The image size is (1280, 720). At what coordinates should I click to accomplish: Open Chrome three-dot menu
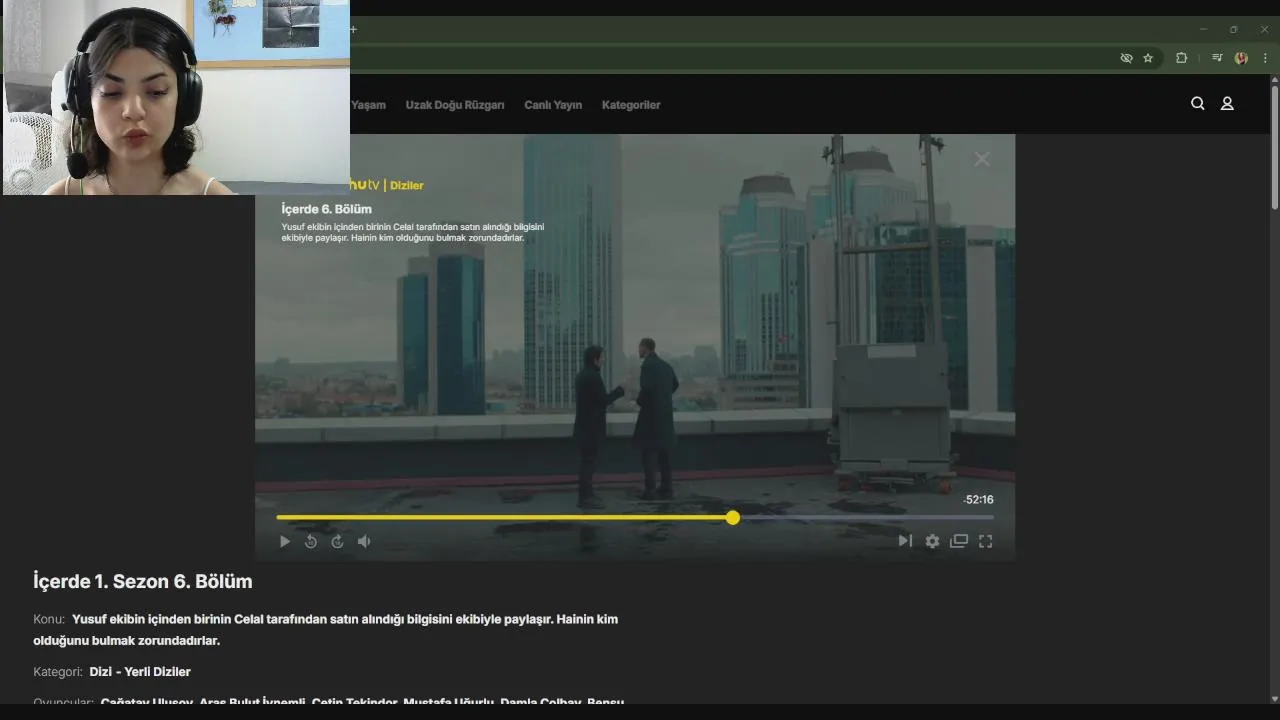pos(1265,58)
